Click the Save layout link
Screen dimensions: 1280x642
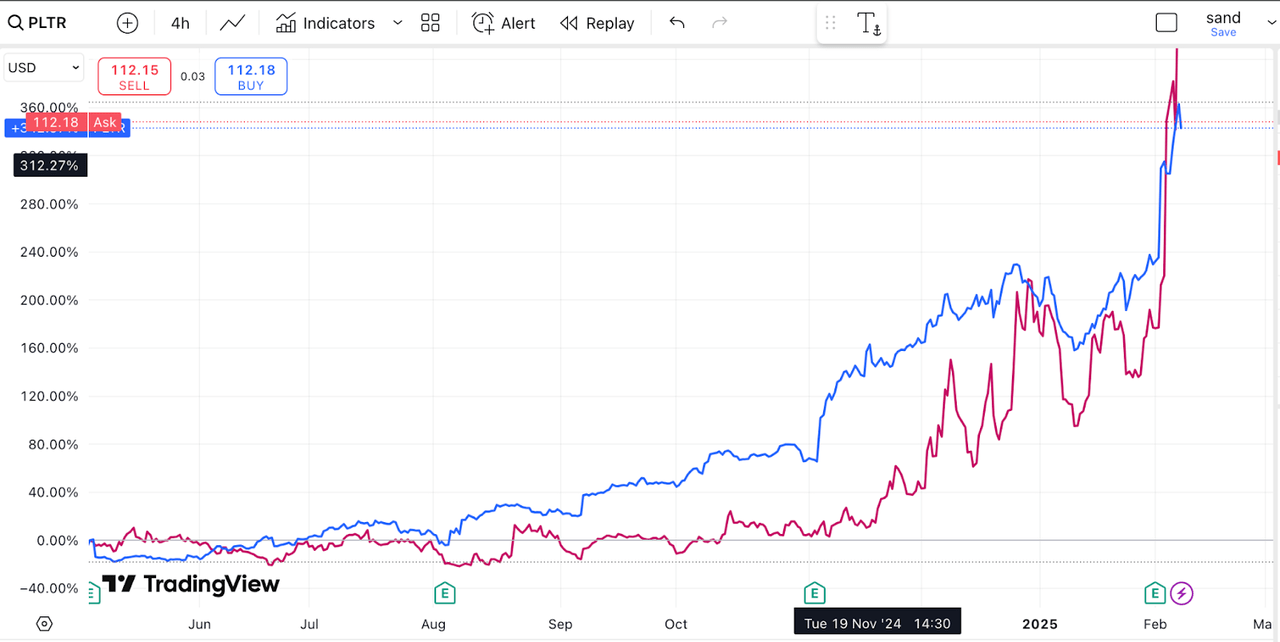(1223, 31)
